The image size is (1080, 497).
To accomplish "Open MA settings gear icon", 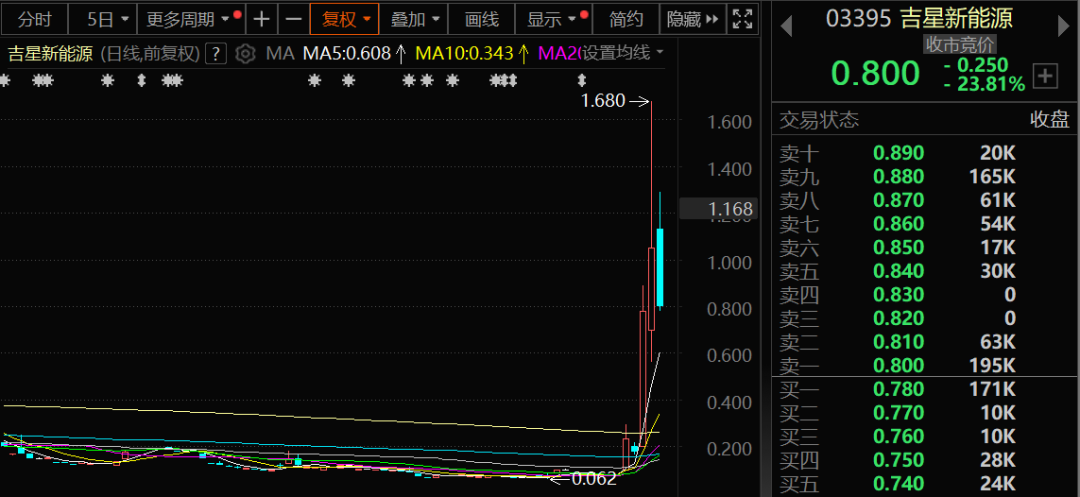I will [245, 54].
